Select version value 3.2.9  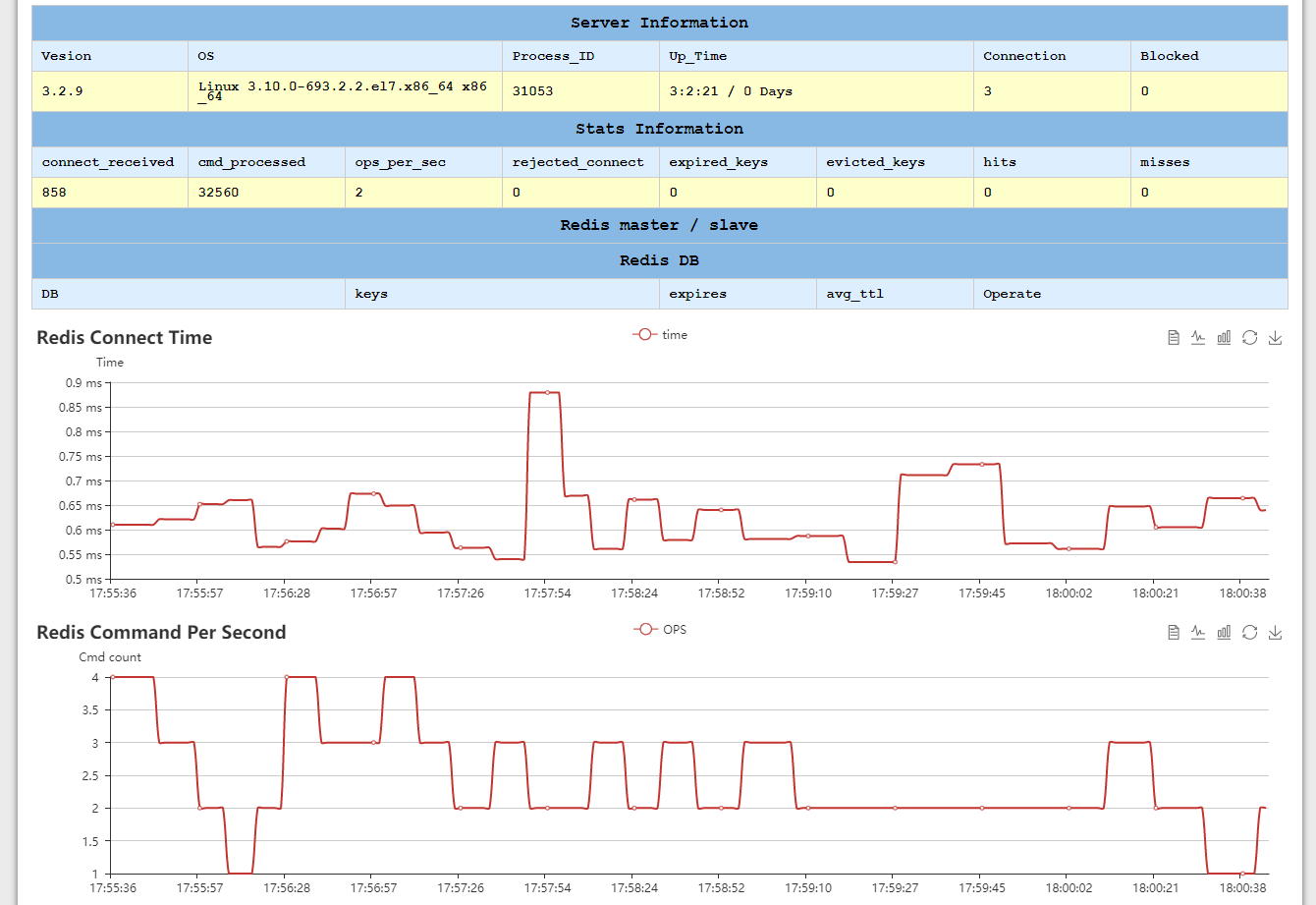coord(110,91)
